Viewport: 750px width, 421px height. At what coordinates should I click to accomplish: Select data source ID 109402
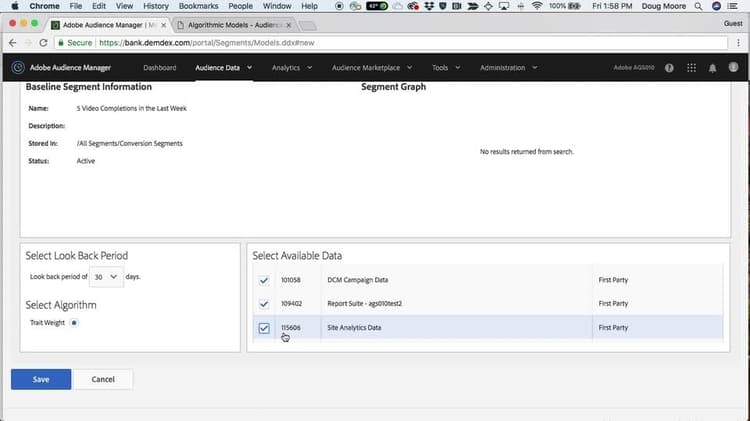coord(291,304)
